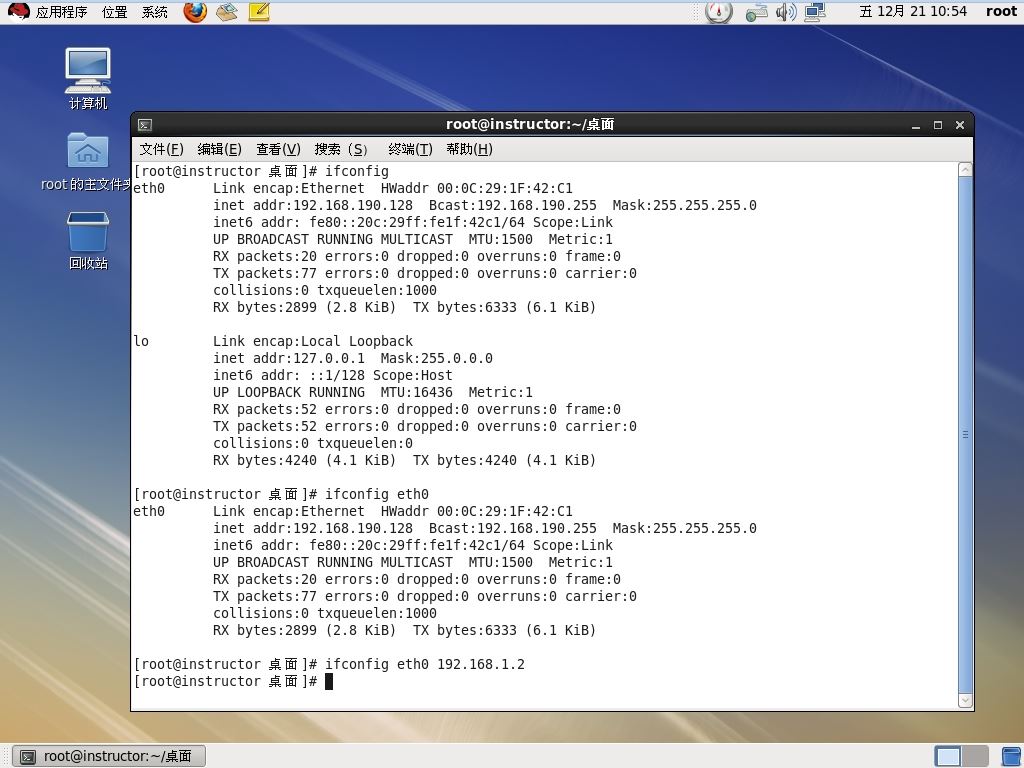Open the volume speaker tray icon

(786, 12)
